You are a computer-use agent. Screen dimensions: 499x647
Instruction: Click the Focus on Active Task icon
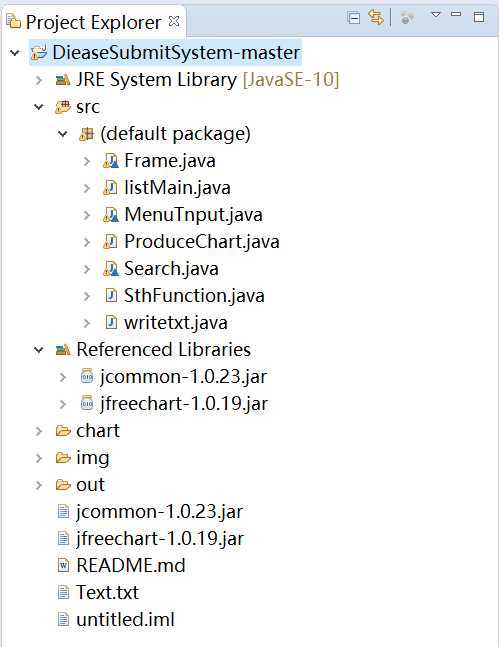coord(407,17)
